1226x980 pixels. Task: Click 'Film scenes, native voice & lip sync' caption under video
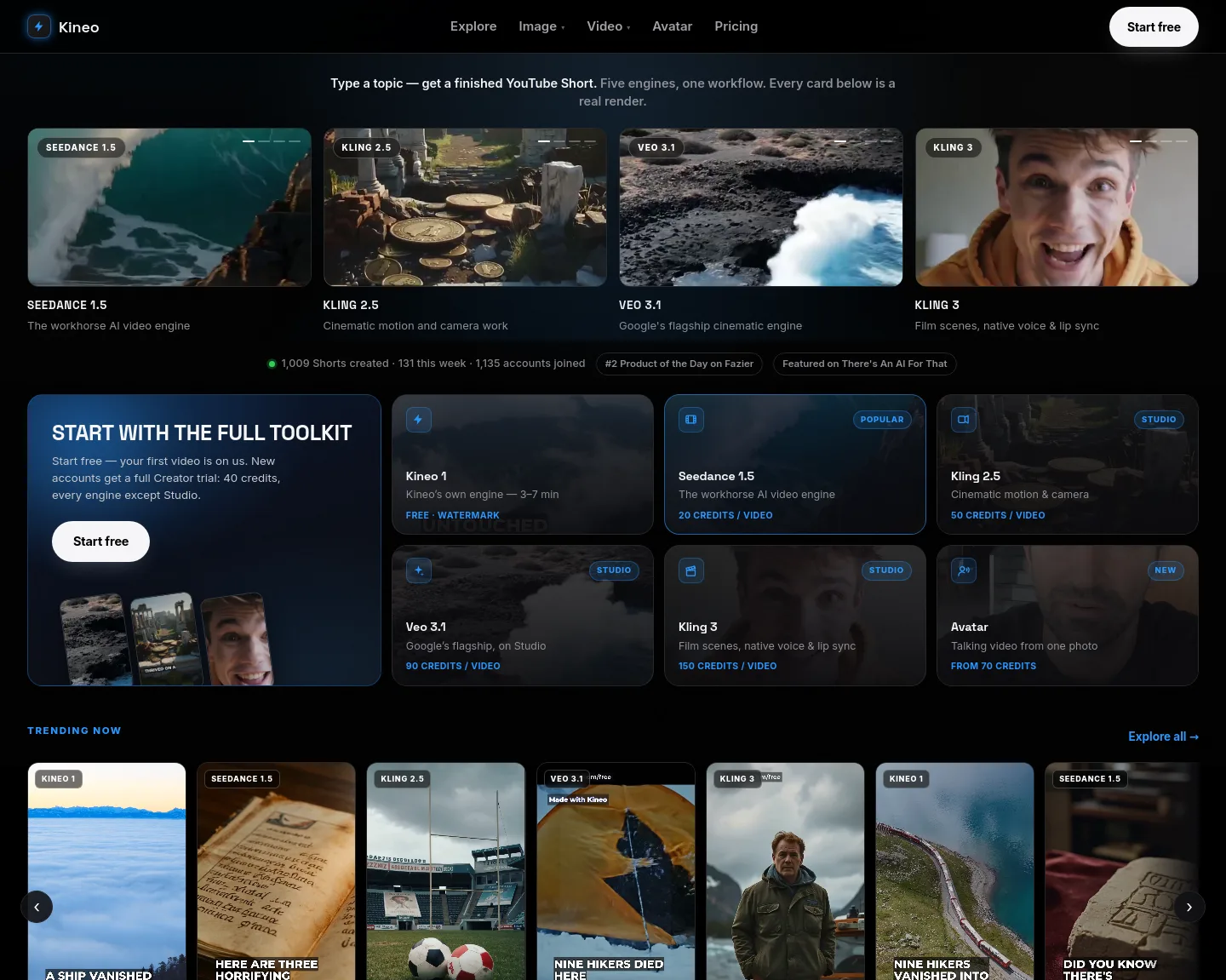(x=1007, y=326)
